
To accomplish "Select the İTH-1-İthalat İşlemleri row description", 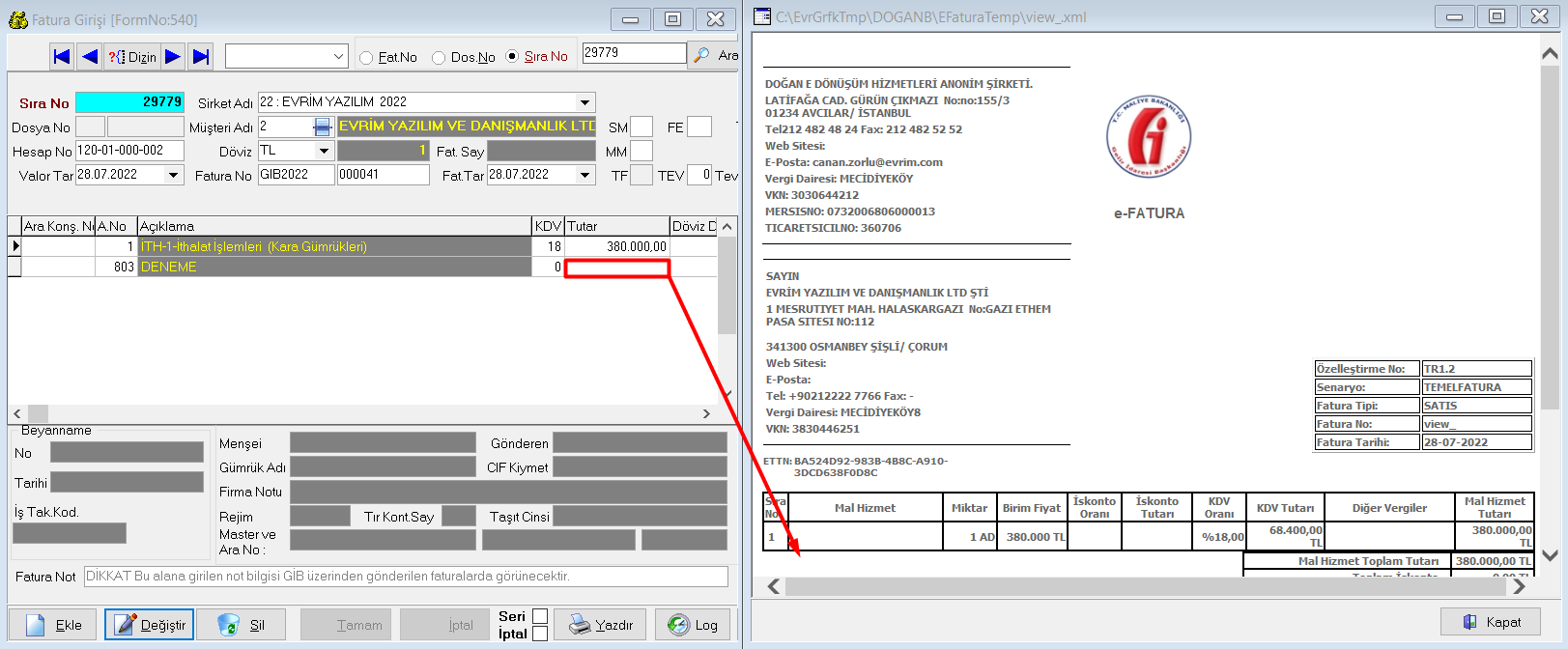I will pyautogui.click(x=335, y=246).
